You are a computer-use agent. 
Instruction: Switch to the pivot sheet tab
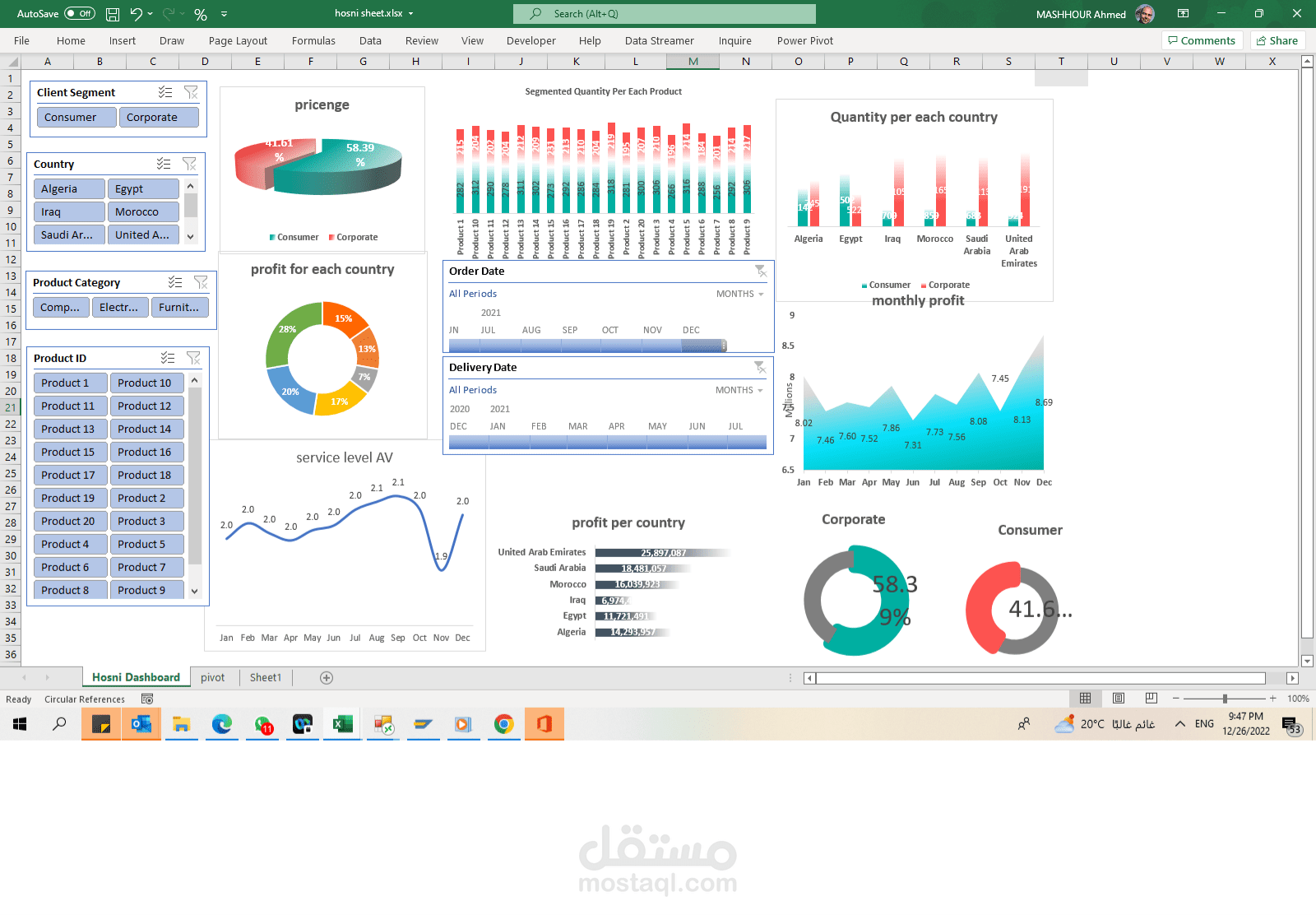(x=212, y=678)
